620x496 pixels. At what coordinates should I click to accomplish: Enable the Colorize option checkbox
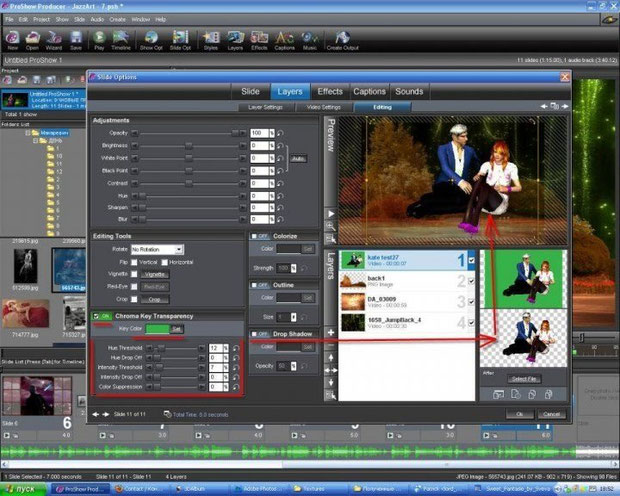254,236
